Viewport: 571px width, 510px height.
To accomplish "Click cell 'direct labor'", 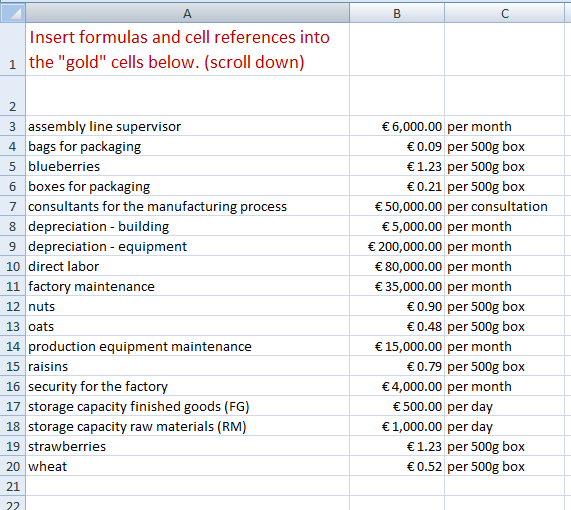I will [x=188, y=266].
